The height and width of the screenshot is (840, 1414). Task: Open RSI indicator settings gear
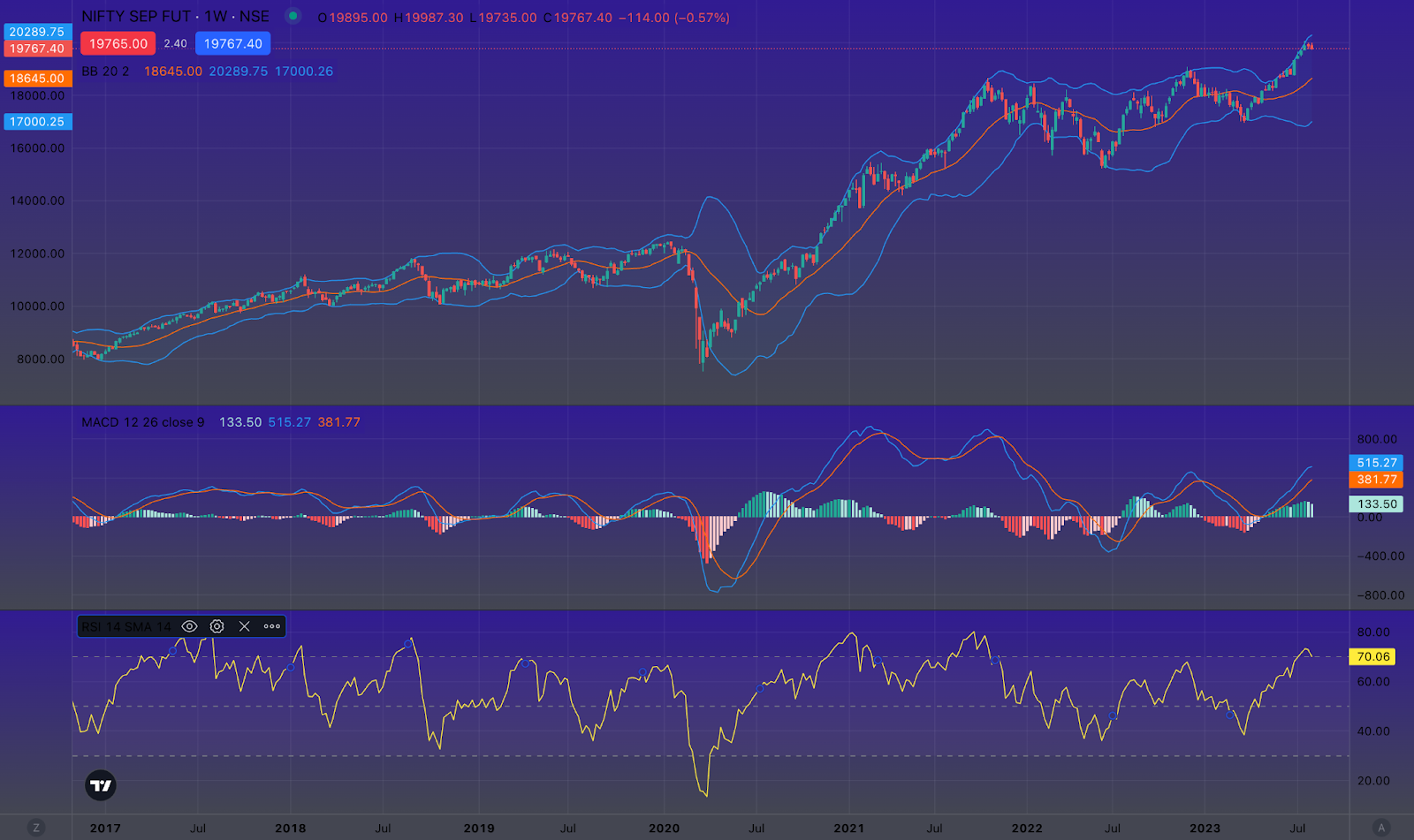click(217, 626)
